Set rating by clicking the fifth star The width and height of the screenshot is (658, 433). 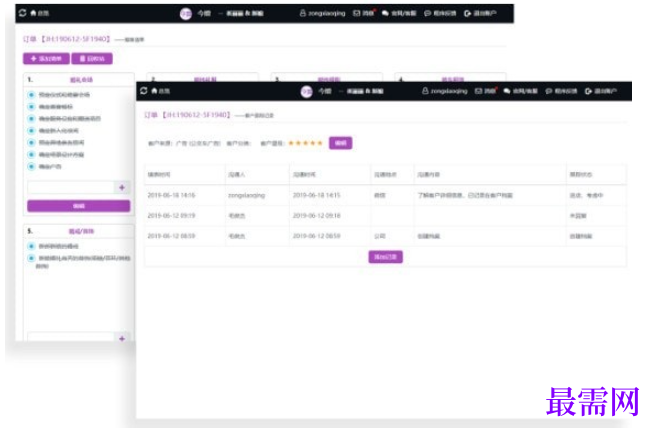[x=320, y=143]
